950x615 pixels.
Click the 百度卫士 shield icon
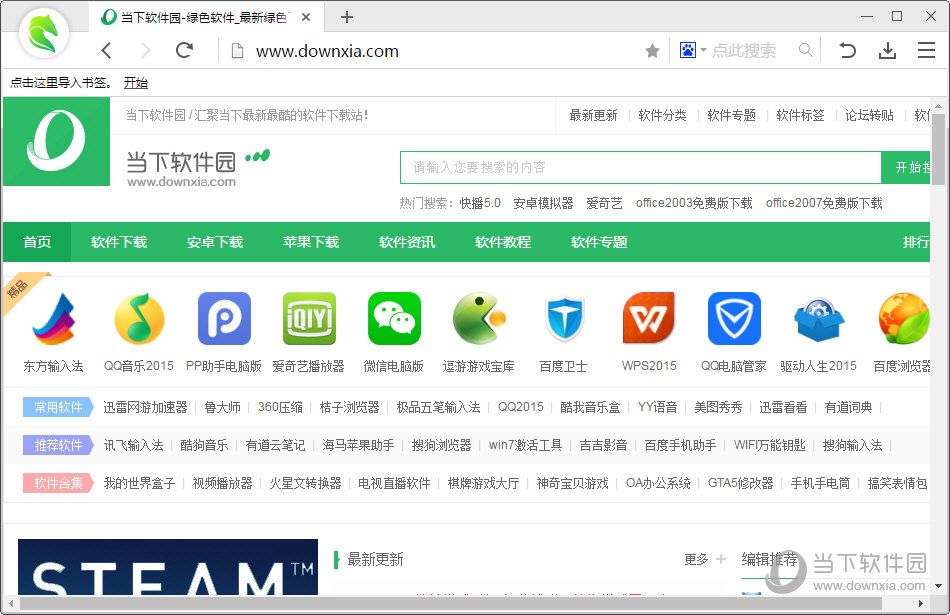click(564, 319)
